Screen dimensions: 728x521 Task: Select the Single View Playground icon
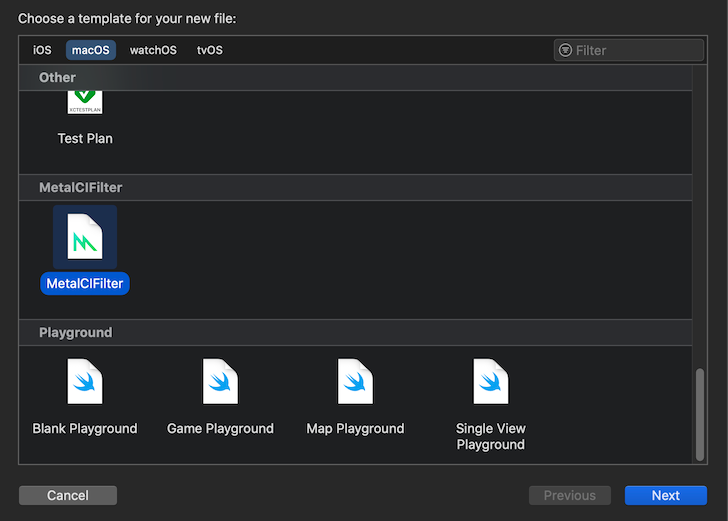[491, 381]
